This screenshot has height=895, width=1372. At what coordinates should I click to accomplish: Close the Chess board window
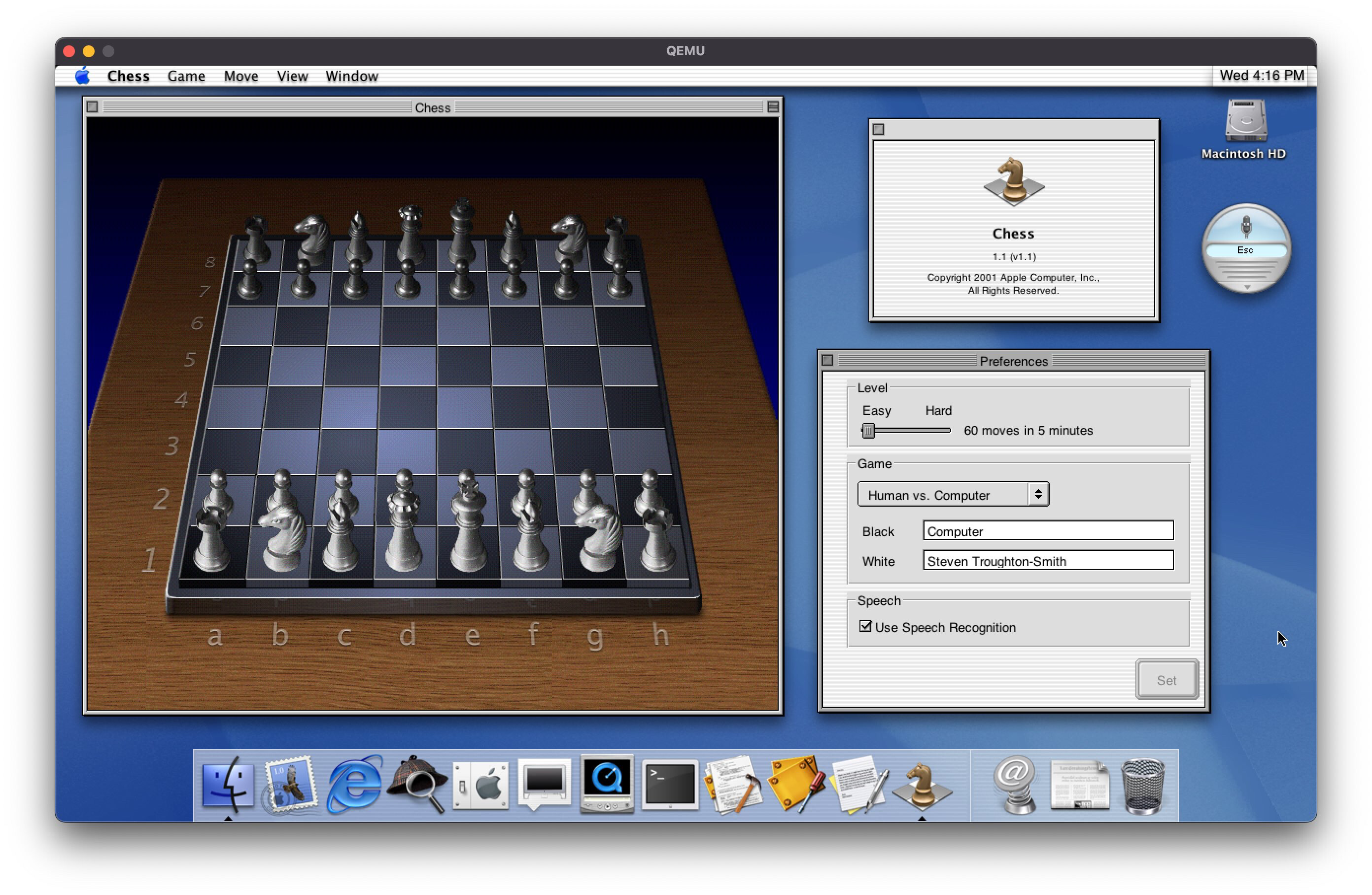pos(92,106)
